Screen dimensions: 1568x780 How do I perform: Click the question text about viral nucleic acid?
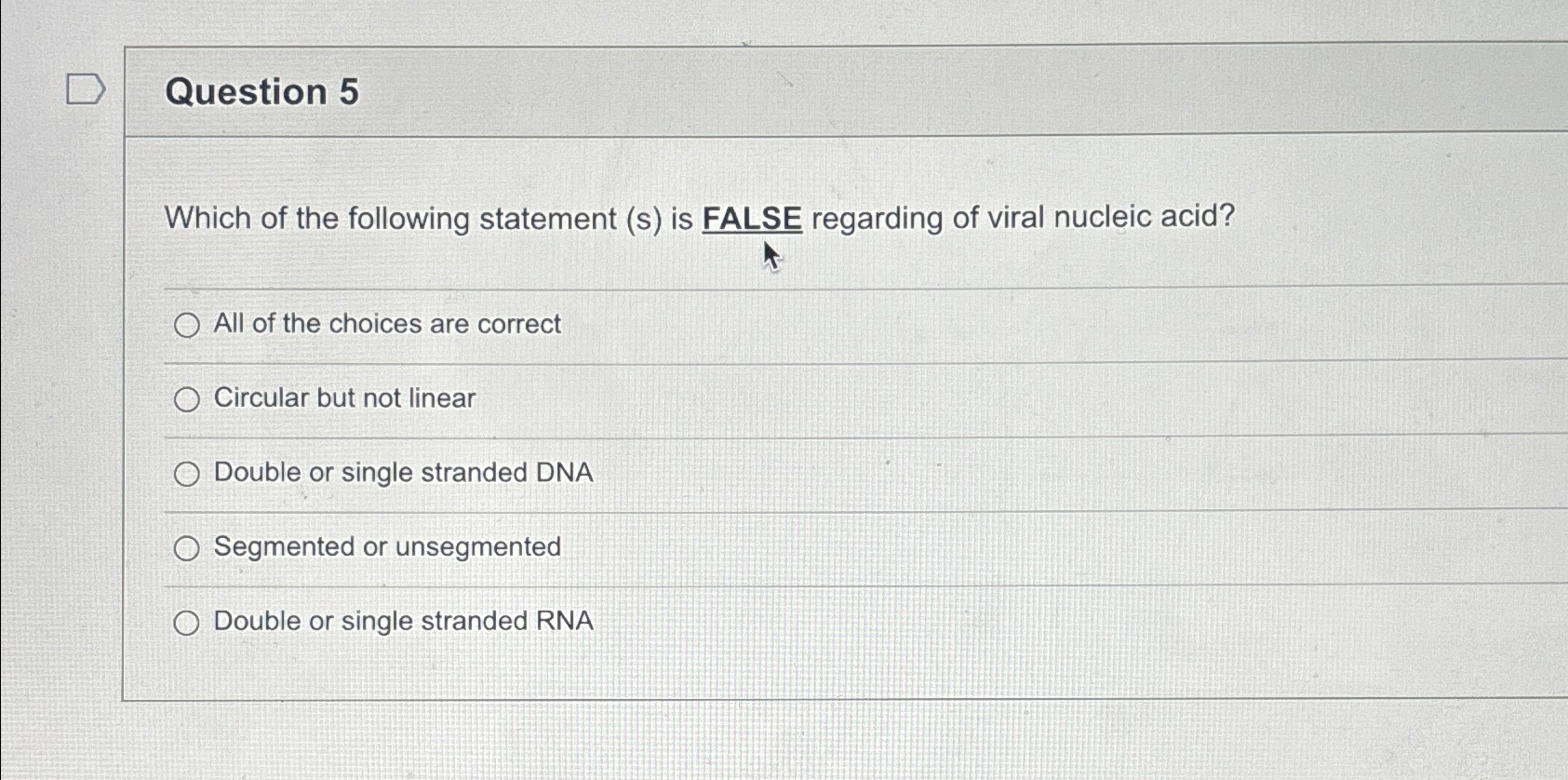coord(698,218)
